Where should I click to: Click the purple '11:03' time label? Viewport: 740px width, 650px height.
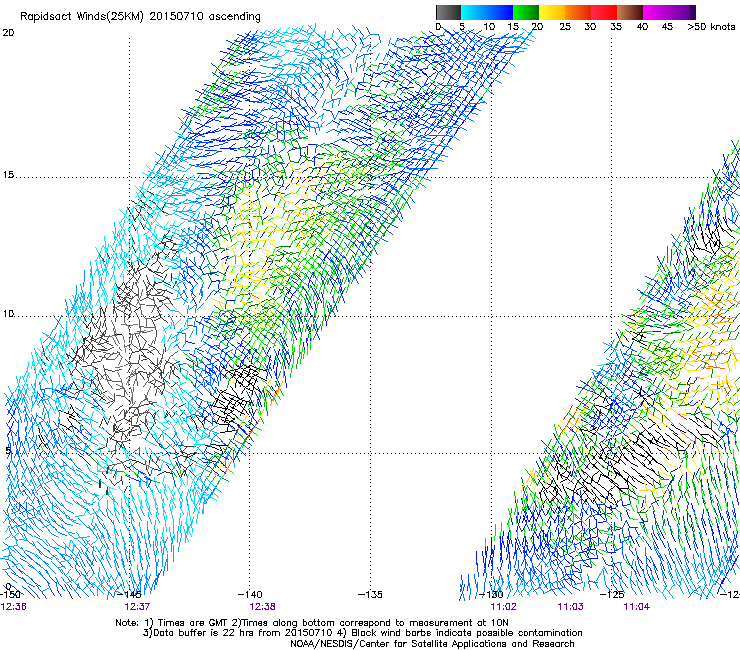[570, 607]
